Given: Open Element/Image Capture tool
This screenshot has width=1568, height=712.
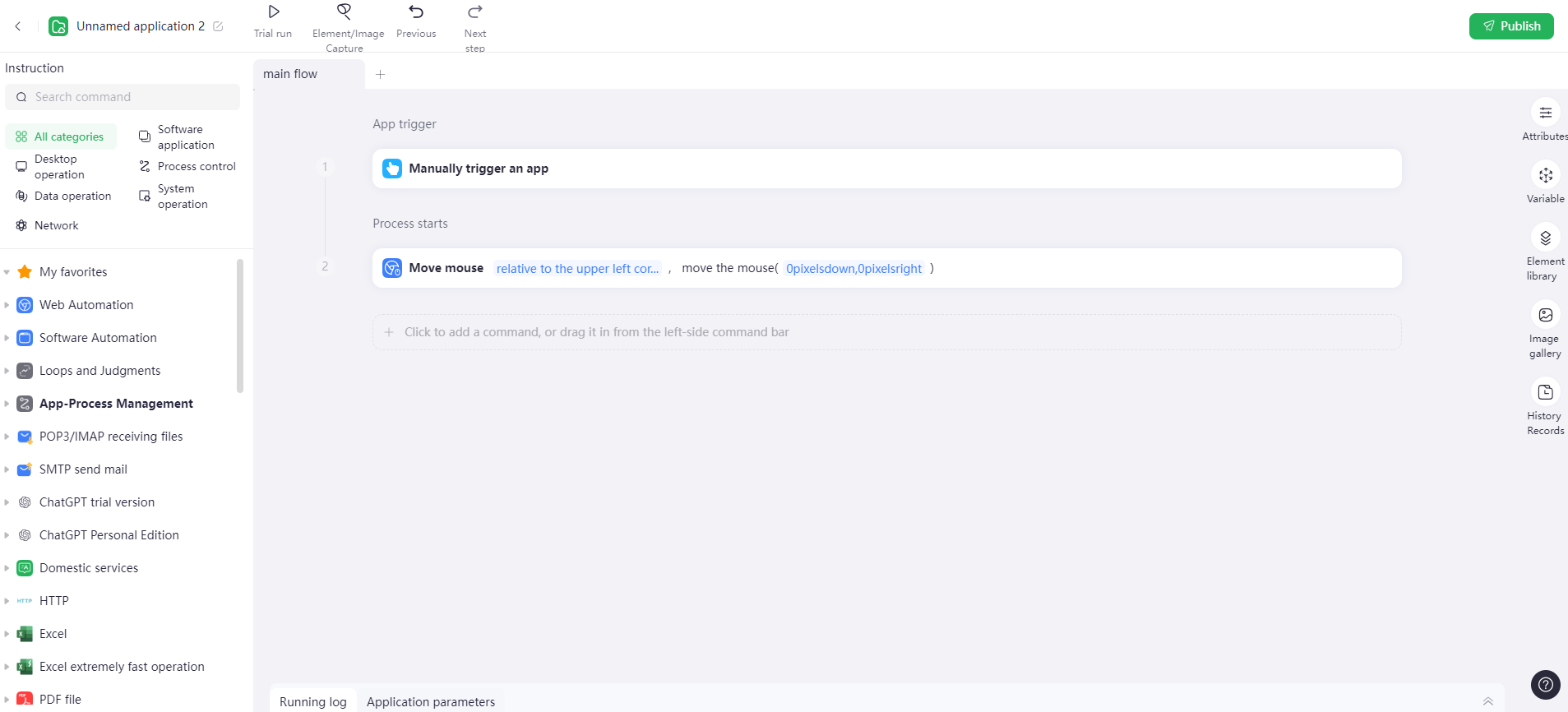Looking at the screenshot, I should [347, 27].
